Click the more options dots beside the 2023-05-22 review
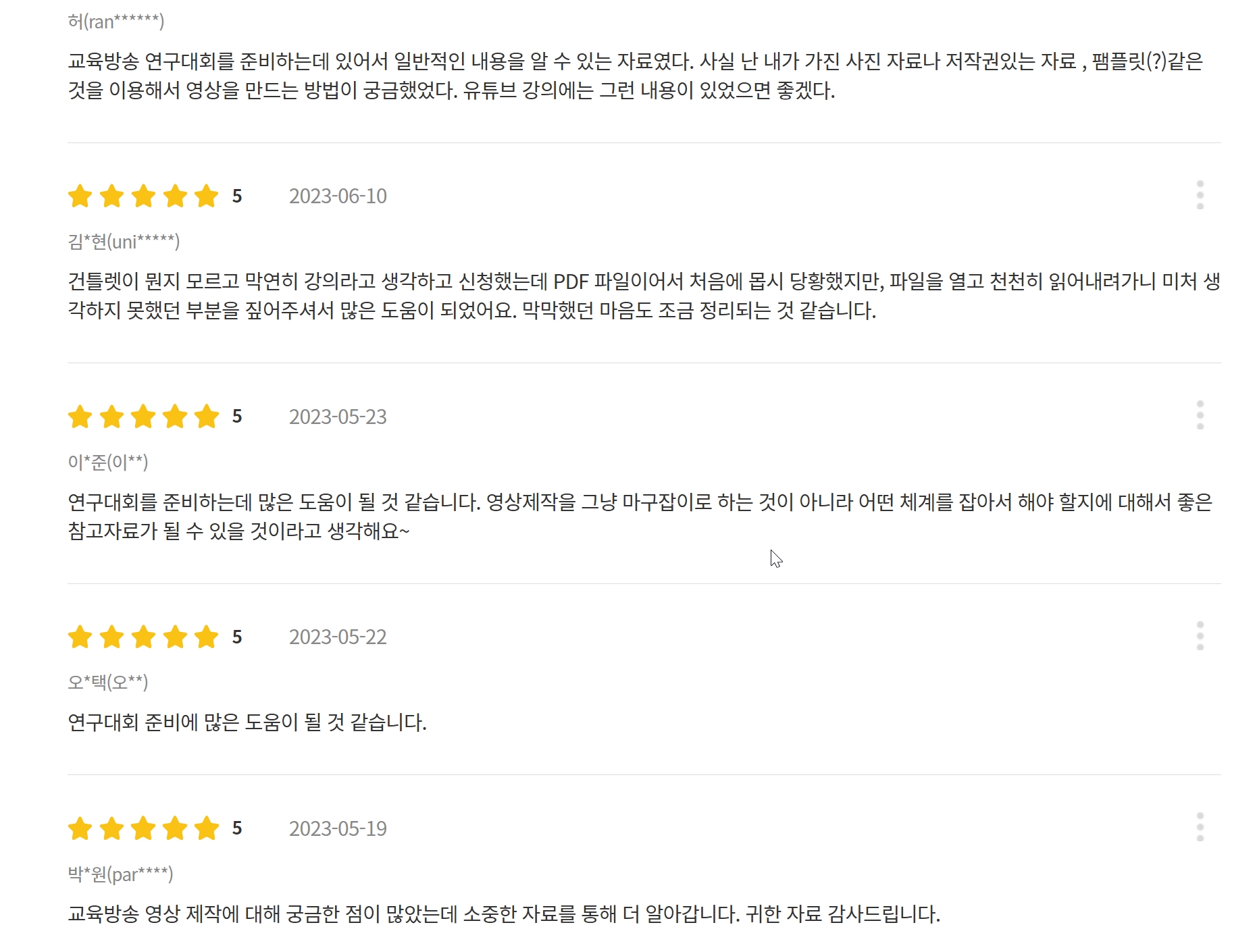1257x952 pixels. pos(1200,636)
